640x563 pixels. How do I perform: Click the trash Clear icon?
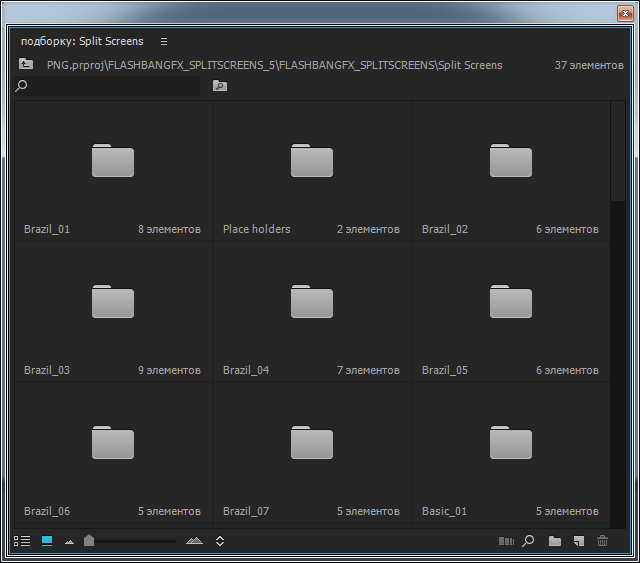click(602, 541)
